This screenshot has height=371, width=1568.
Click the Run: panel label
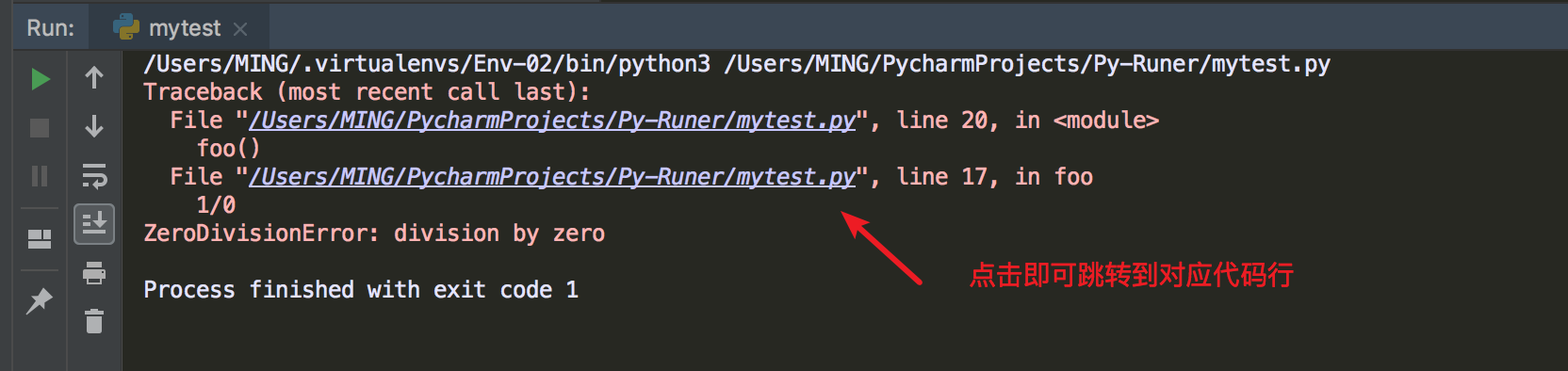(50, 28)
